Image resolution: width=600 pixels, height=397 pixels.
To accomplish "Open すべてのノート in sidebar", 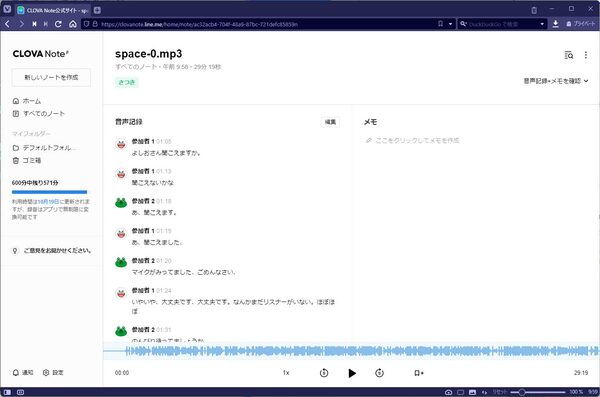I will 39,114.
